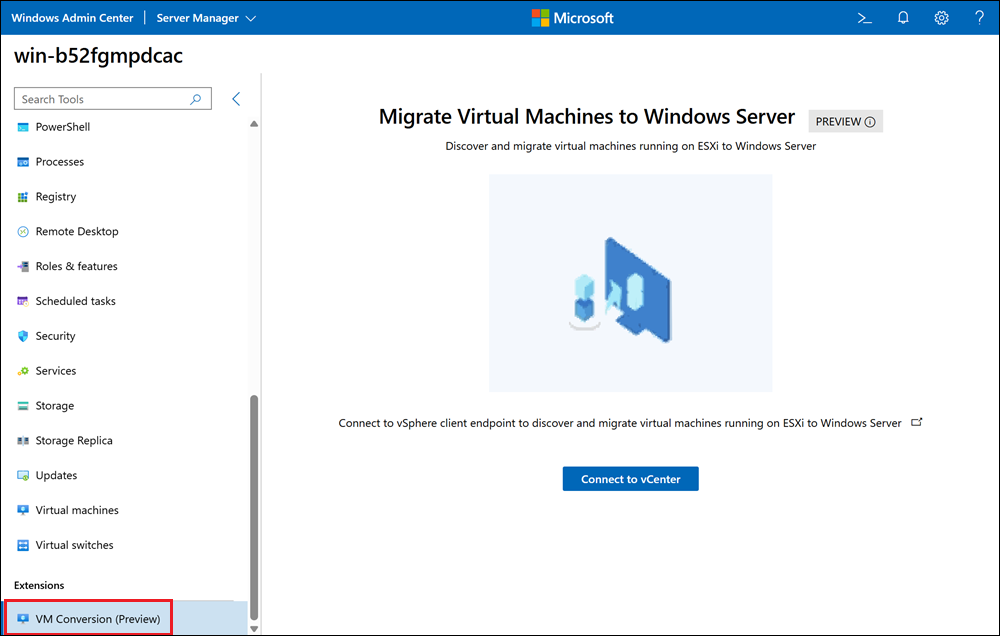The height and width of the screenshot is (636, 1000).
Task: Collapse the tools sidebar with the chevron
Action: point(236,99)
